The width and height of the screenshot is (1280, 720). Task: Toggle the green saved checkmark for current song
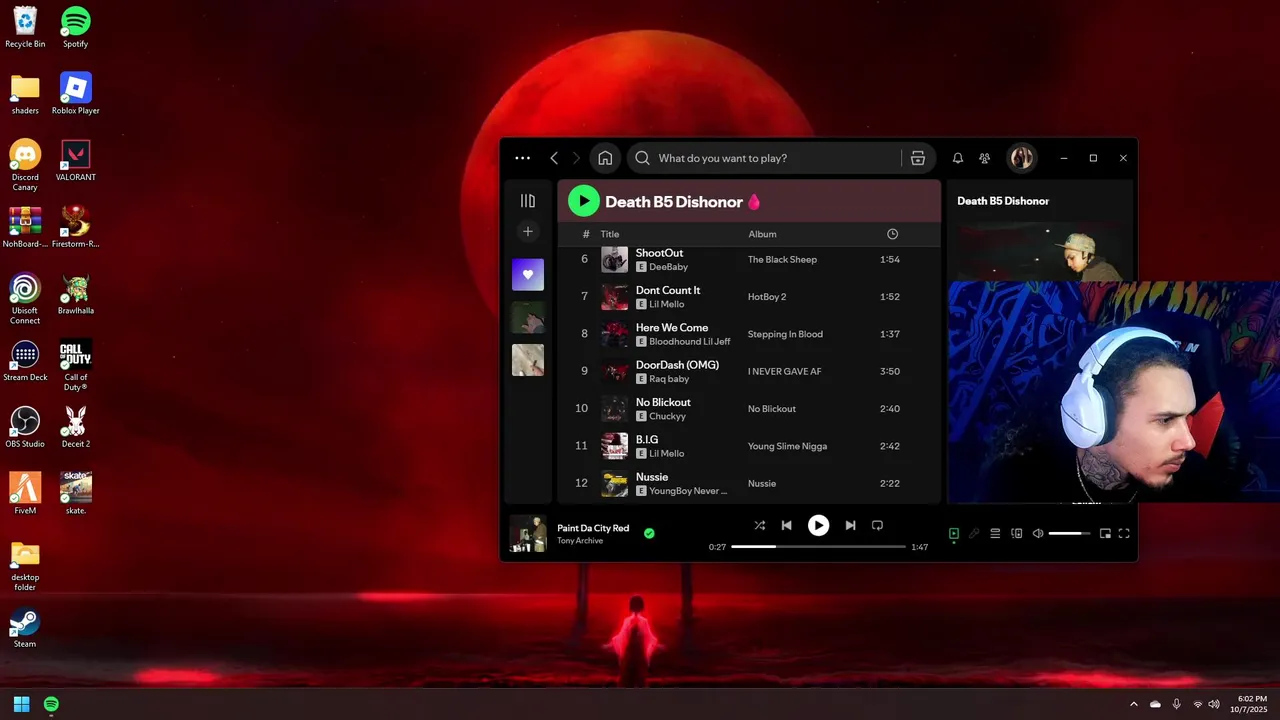pos(649,534)
